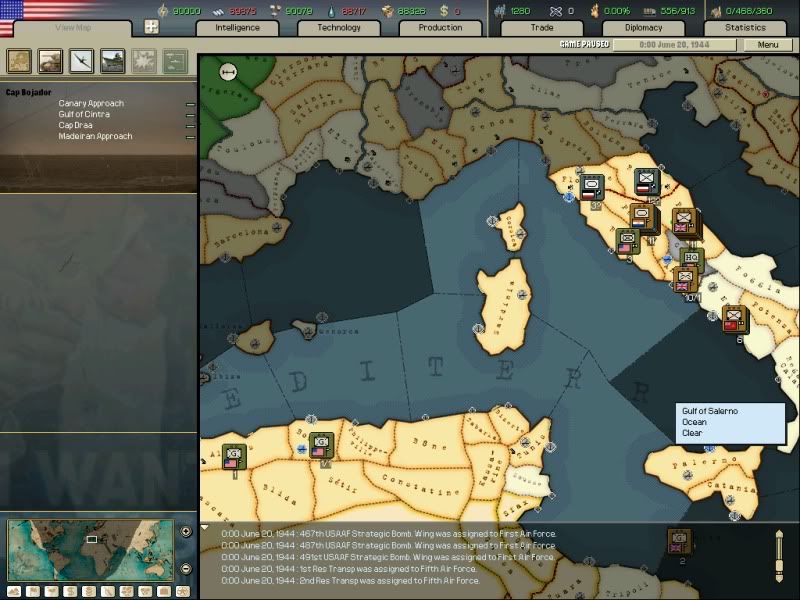Click the small vertical slider right of the map
Viewport: 800px width, 600px height.
(x=778, y=555)
